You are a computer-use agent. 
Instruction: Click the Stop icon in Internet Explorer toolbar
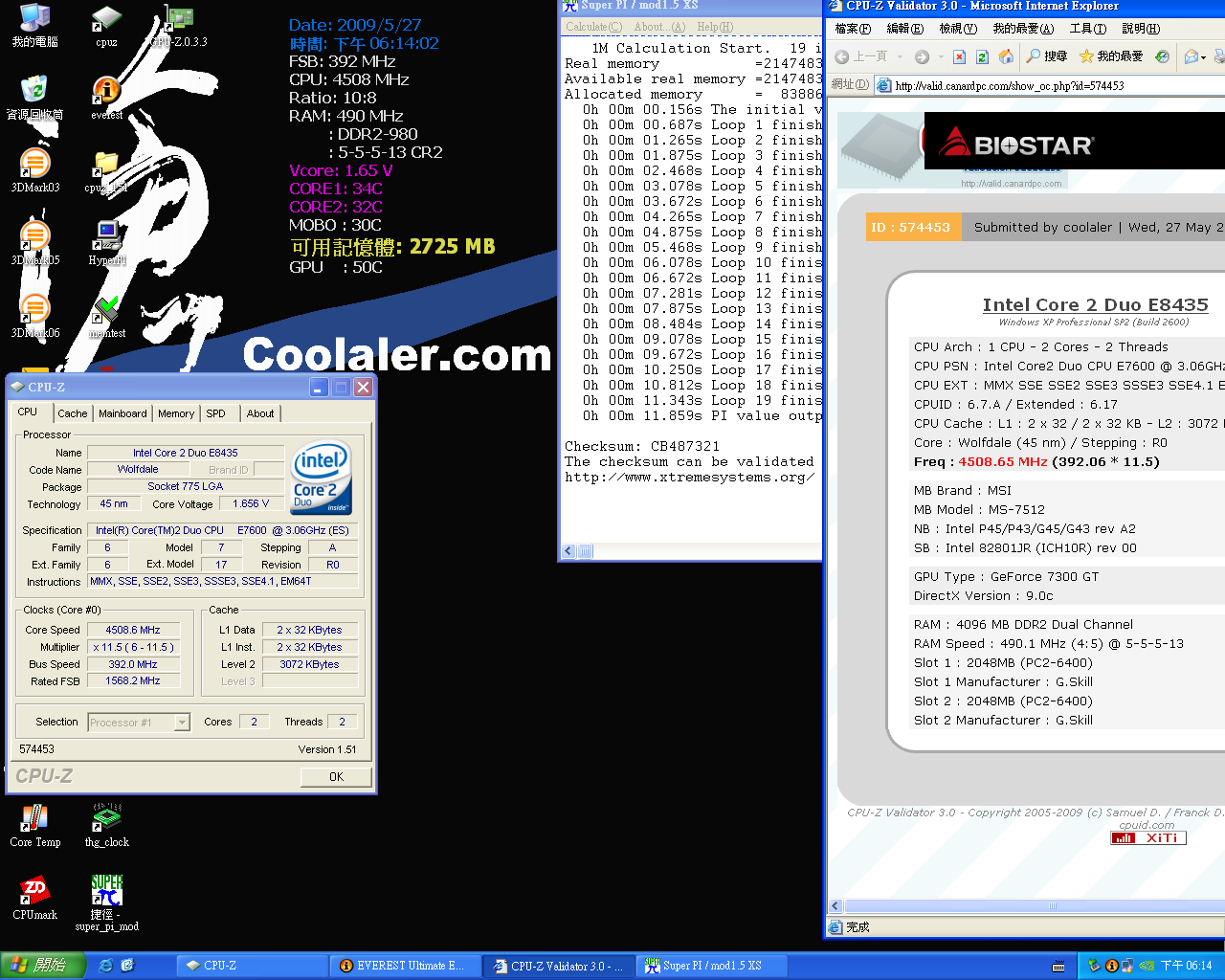959,56
